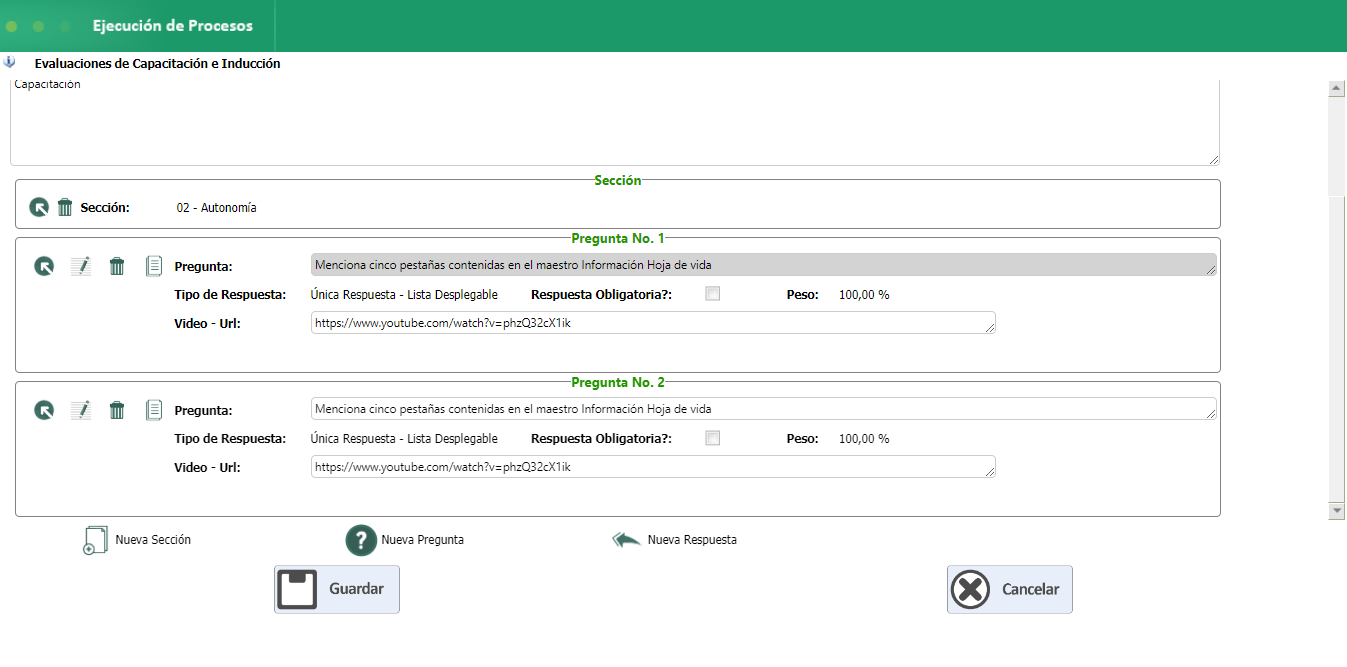This screenshot has width=1347, height=667.
Task: Click Única Respuesta - Lista Desplegable in Pregunta No. 1
Action: tap(404, 295)
